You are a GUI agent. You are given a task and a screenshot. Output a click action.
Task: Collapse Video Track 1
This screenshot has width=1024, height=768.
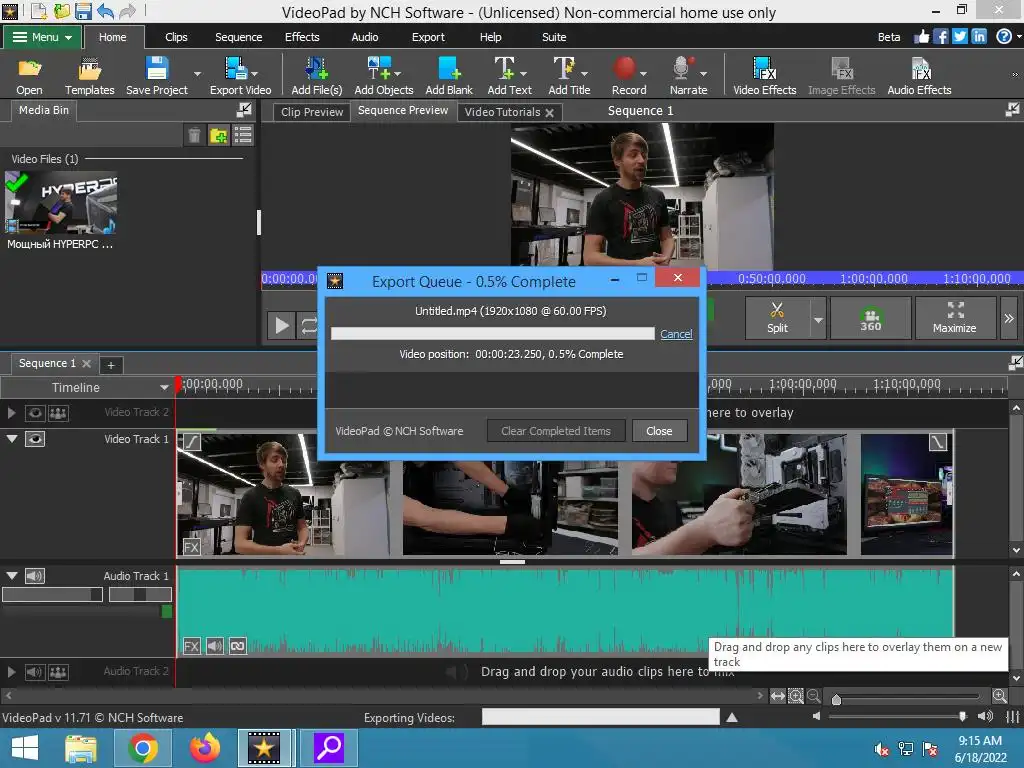click(12, 439)
